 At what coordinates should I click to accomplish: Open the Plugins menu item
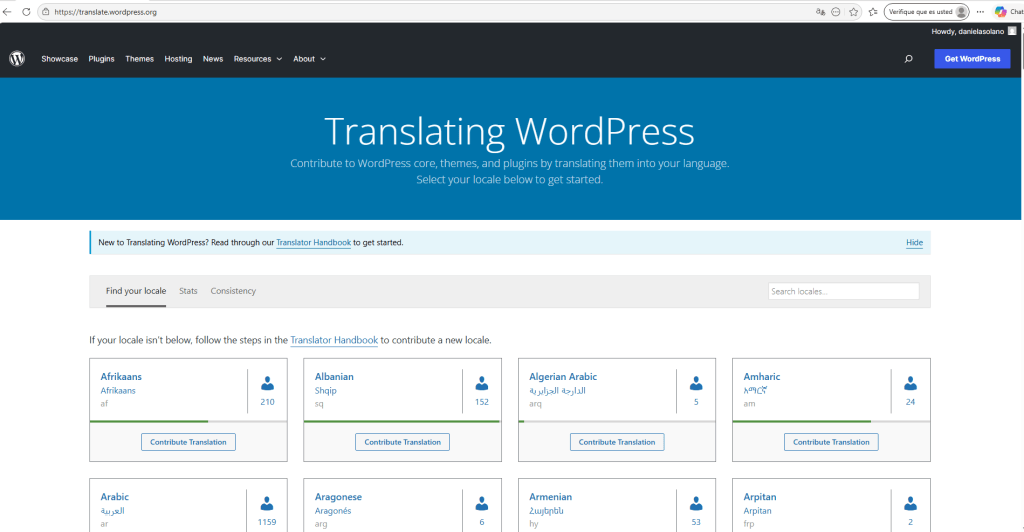(101, 59)
